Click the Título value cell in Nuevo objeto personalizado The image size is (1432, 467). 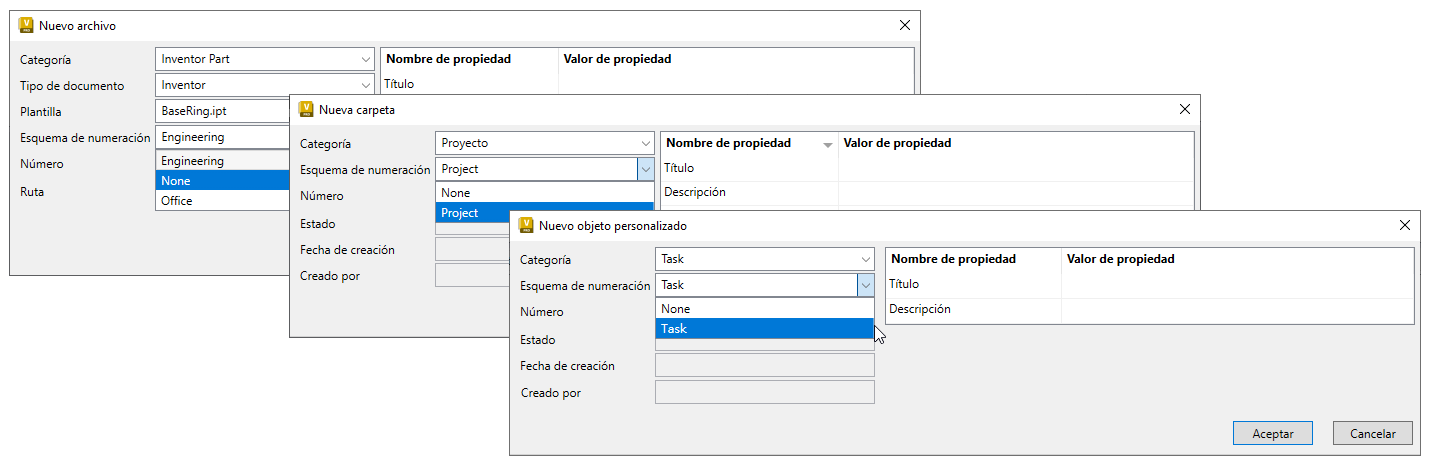coord(1236,285)
